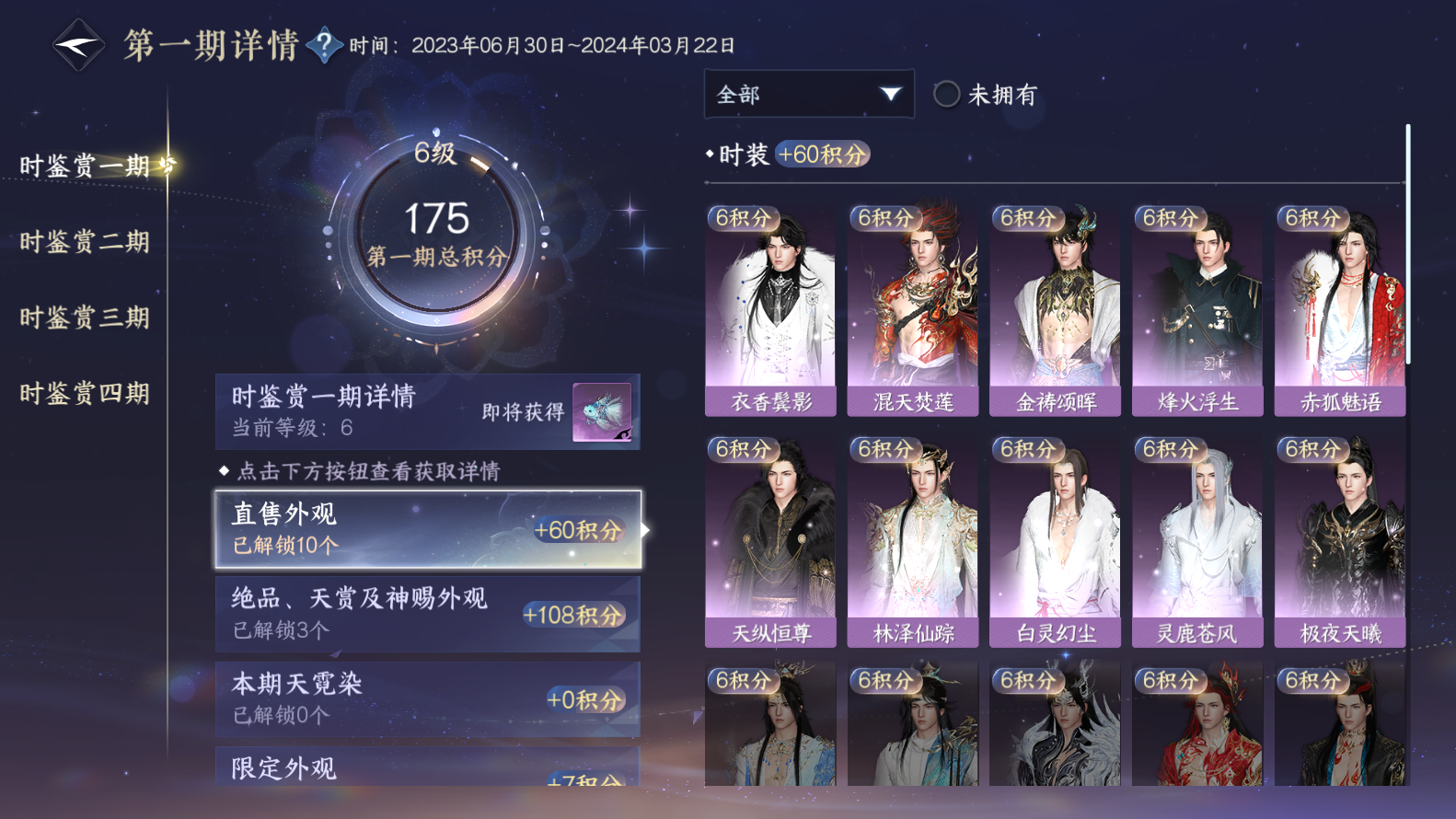
Task: Select the 混天焚莲 outfit card
Action: pyautogui.click(x=913, y=311)
